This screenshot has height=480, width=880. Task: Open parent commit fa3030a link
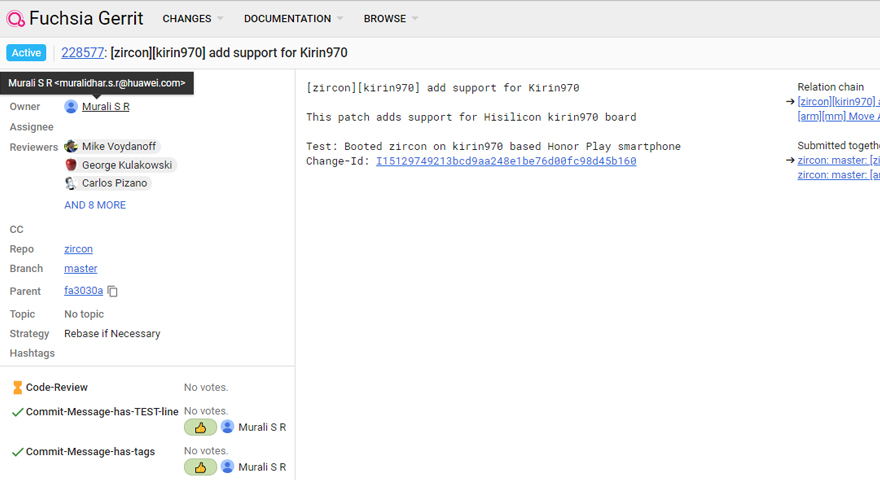[83, 291]
